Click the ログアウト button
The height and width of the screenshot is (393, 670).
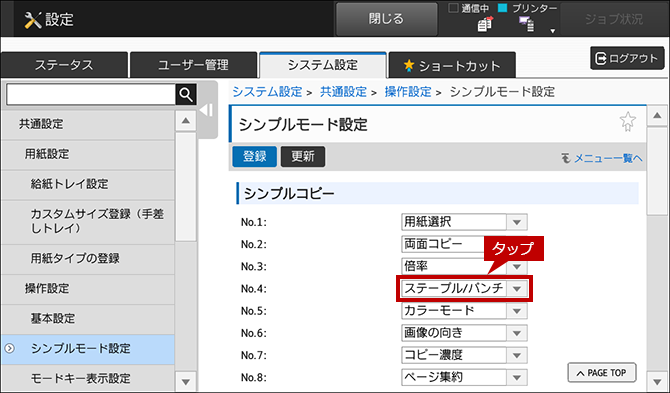(x=627, y=58)
